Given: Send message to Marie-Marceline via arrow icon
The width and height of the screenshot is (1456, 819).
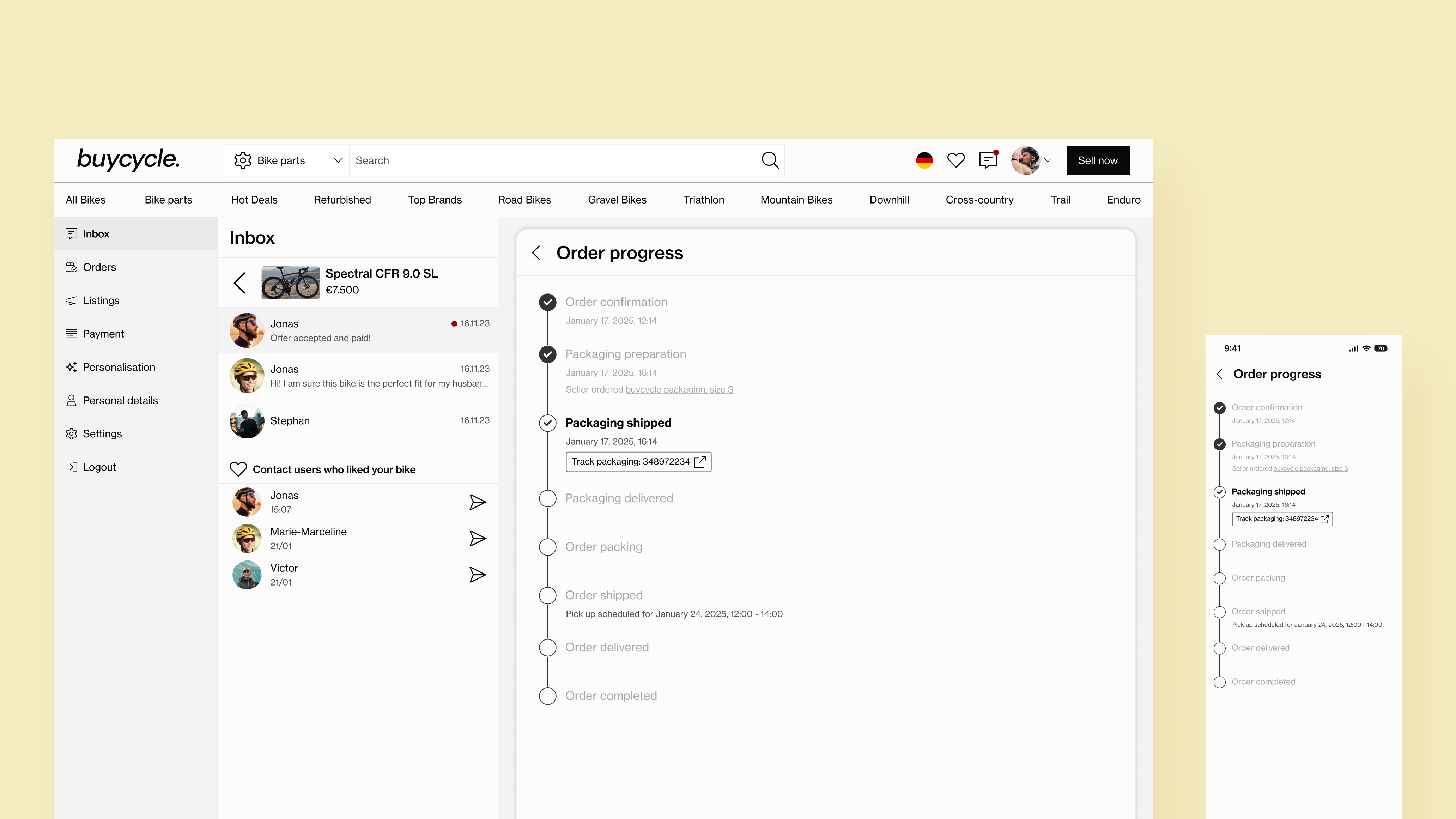Looking at the screenshot, I should tap(478, 538).
